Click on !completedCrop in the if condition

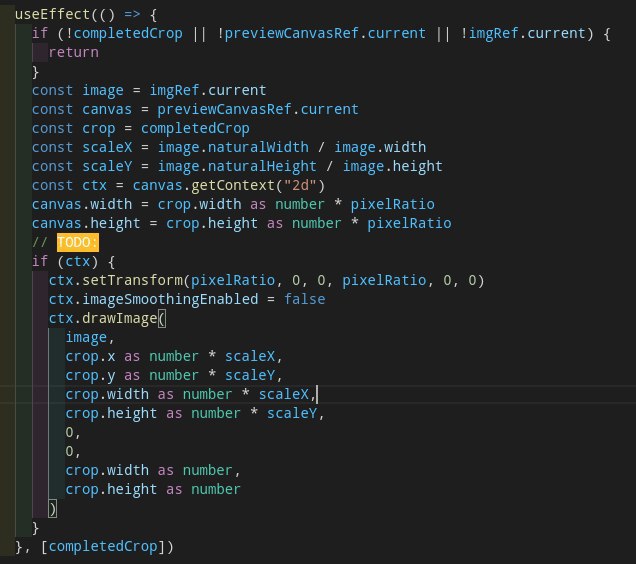(124, 33)
